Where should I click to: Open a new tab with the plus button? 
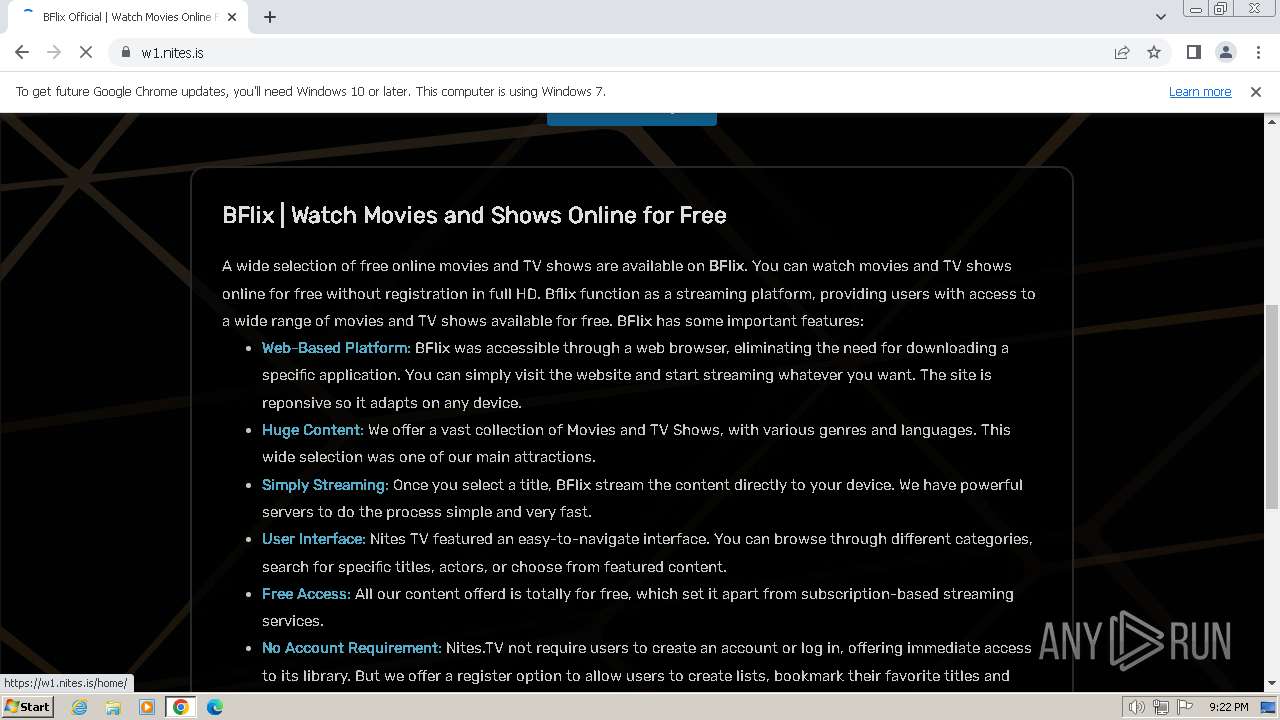[270, 17]
